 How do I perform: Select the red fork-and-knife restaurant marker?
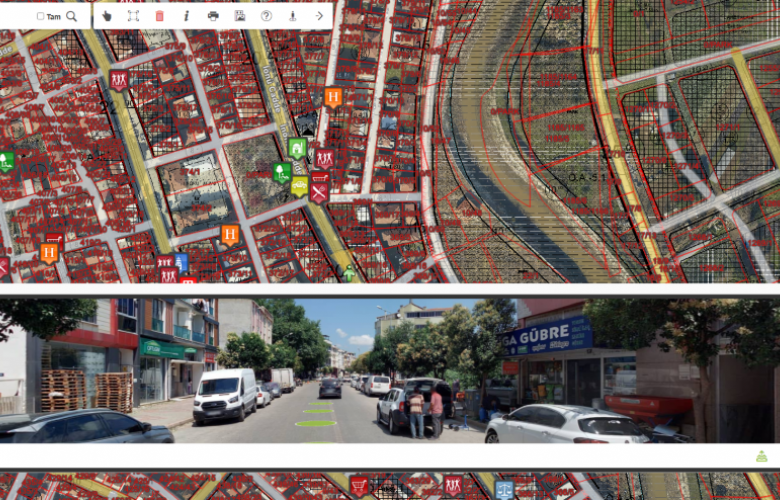pyautogui.click(x=319, y=192)
